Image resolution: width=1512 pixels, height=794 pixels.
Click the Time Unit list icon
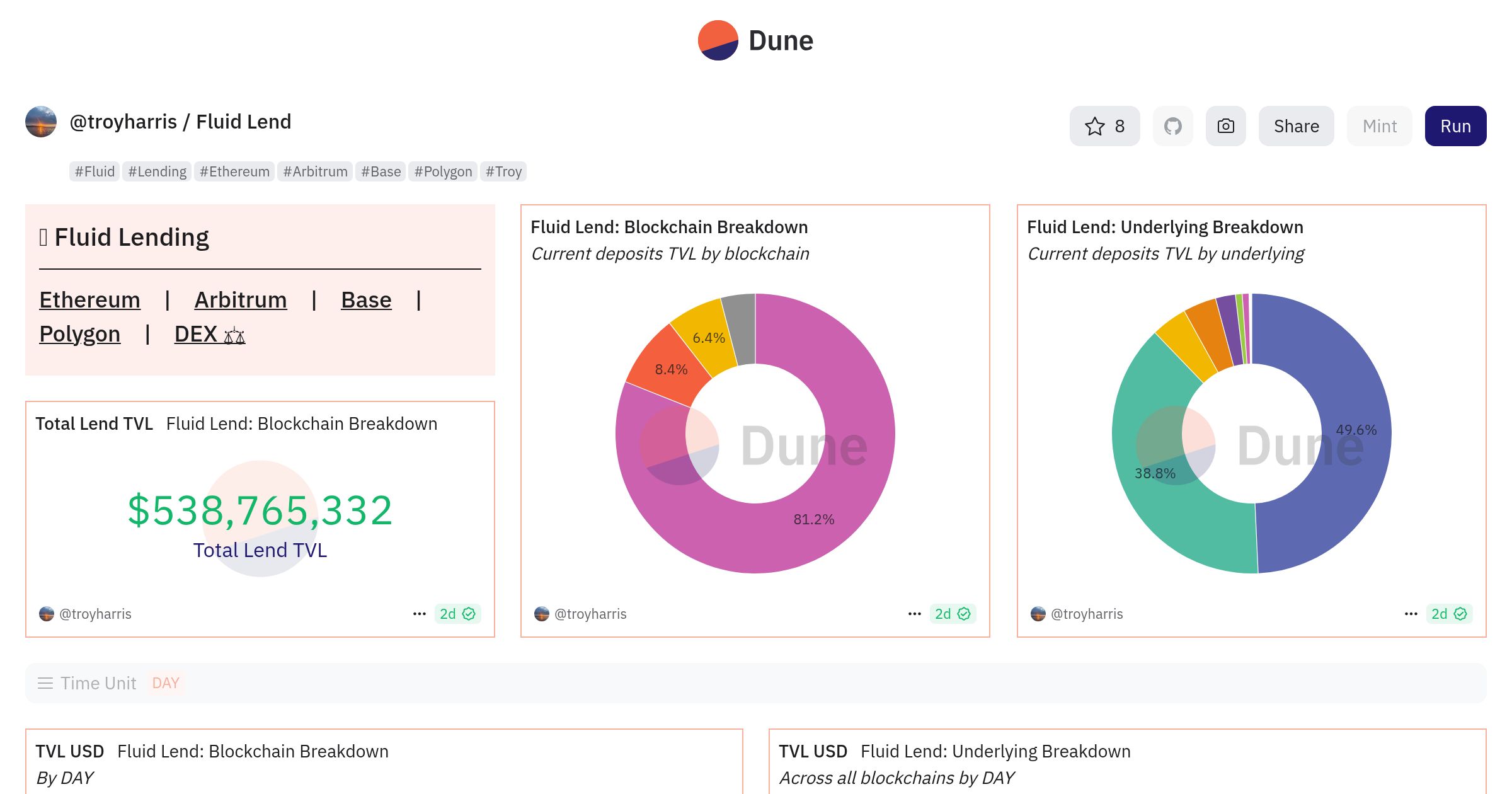click(x=45, y=683)
